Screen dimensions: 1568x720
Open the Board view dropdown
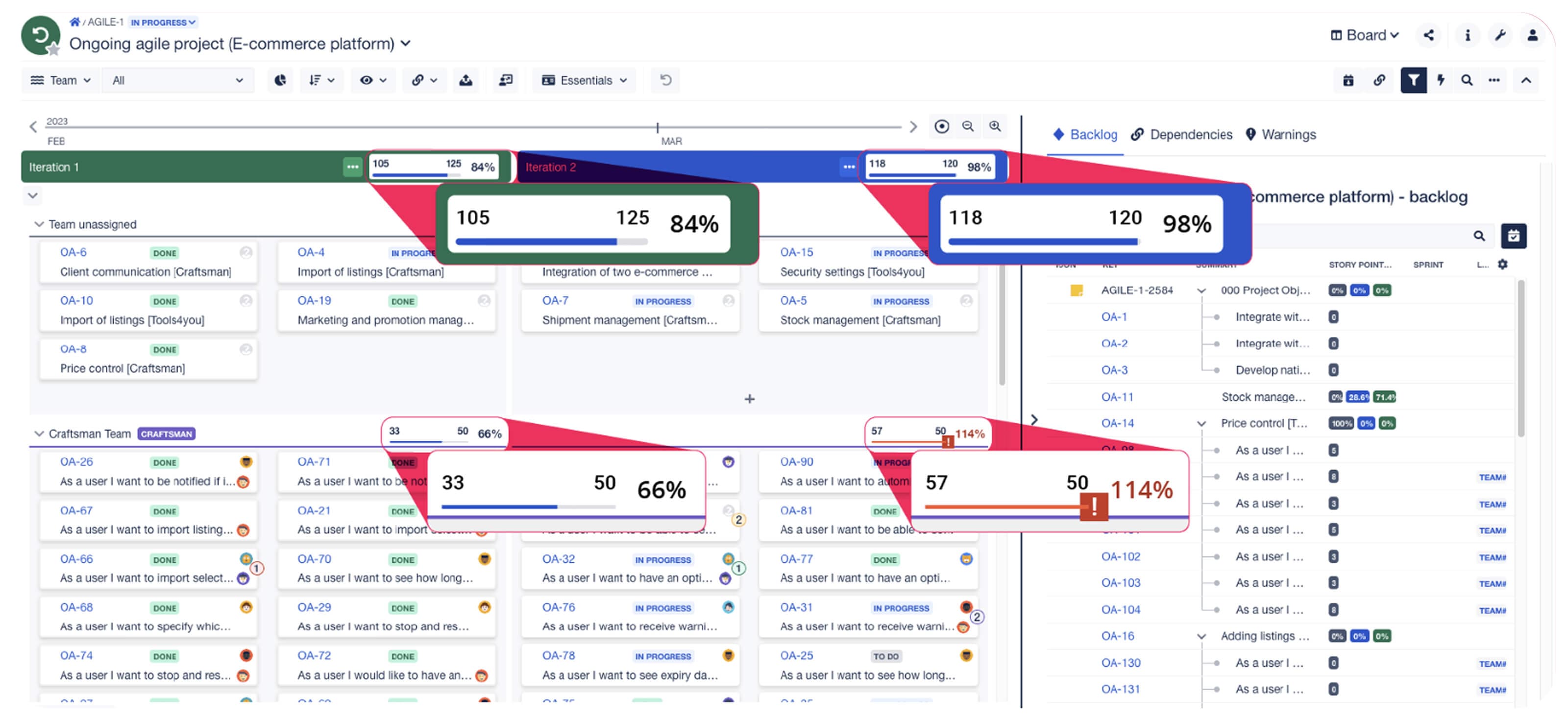[x=1364, y=35]
